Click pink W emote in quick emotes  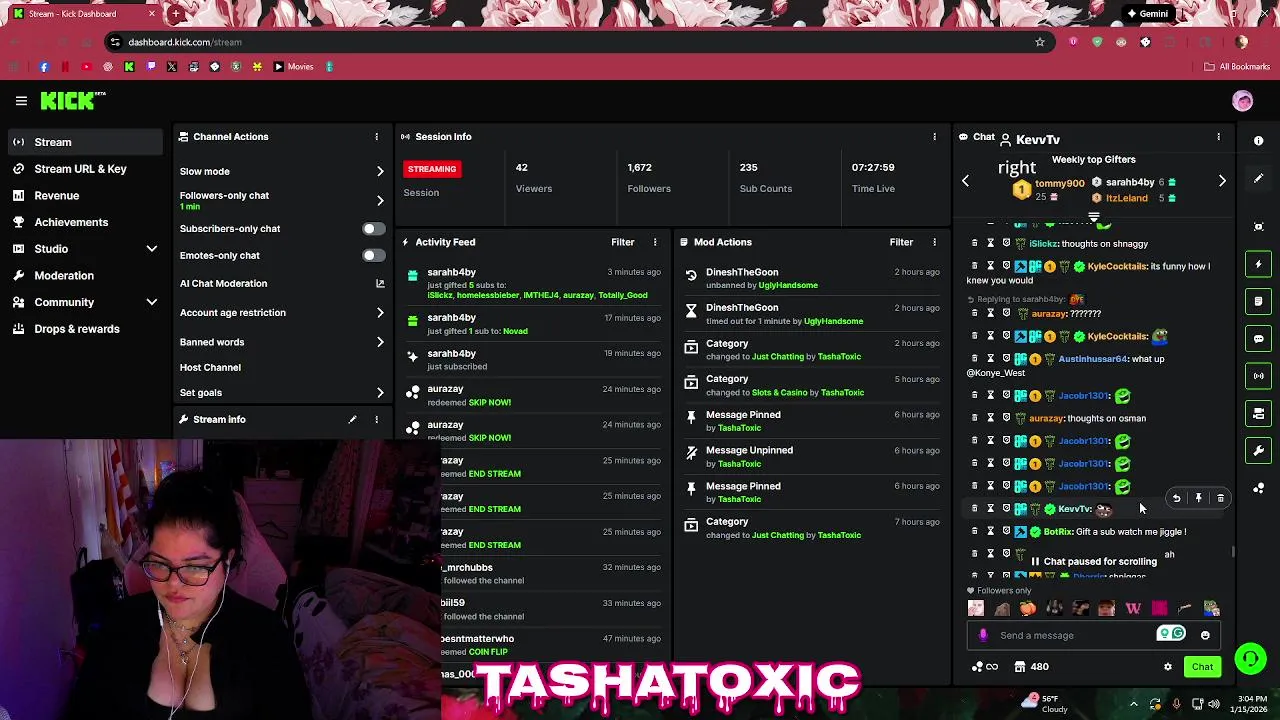tap(1133, 608)
